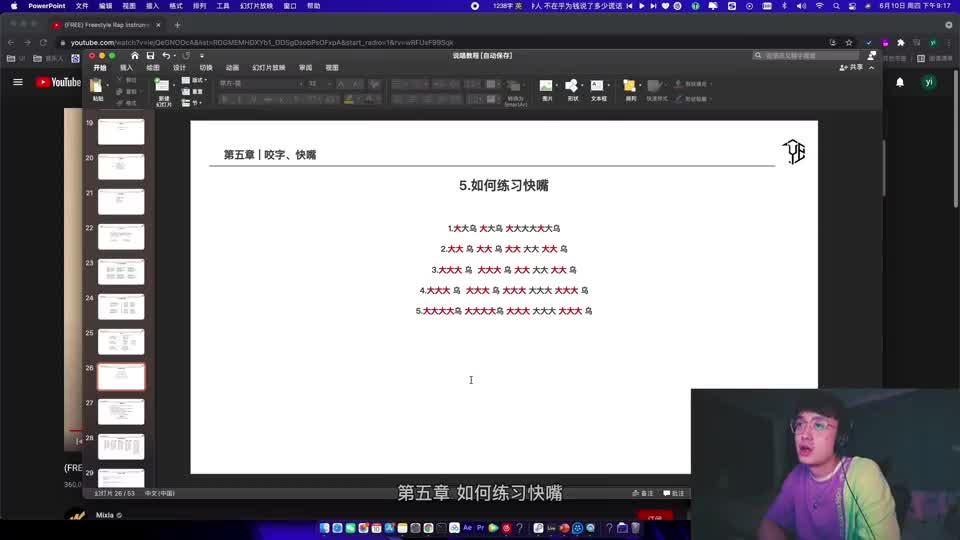Screen dimensions: 960x540
Task: Open the 动画 ribbon tab
Action: [232, 68]
